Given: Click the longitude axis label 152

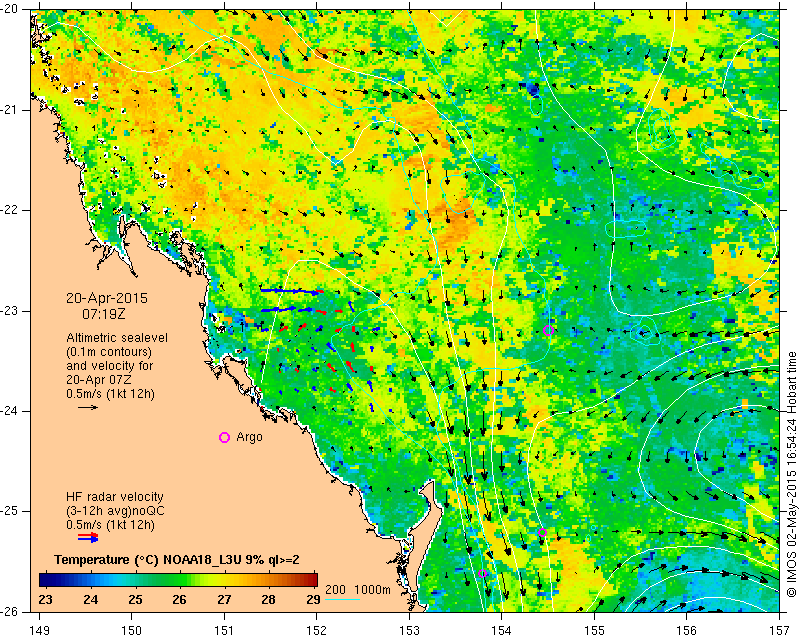Looking at the screenshot, I should pyautogui.click(x=317, y=631).
